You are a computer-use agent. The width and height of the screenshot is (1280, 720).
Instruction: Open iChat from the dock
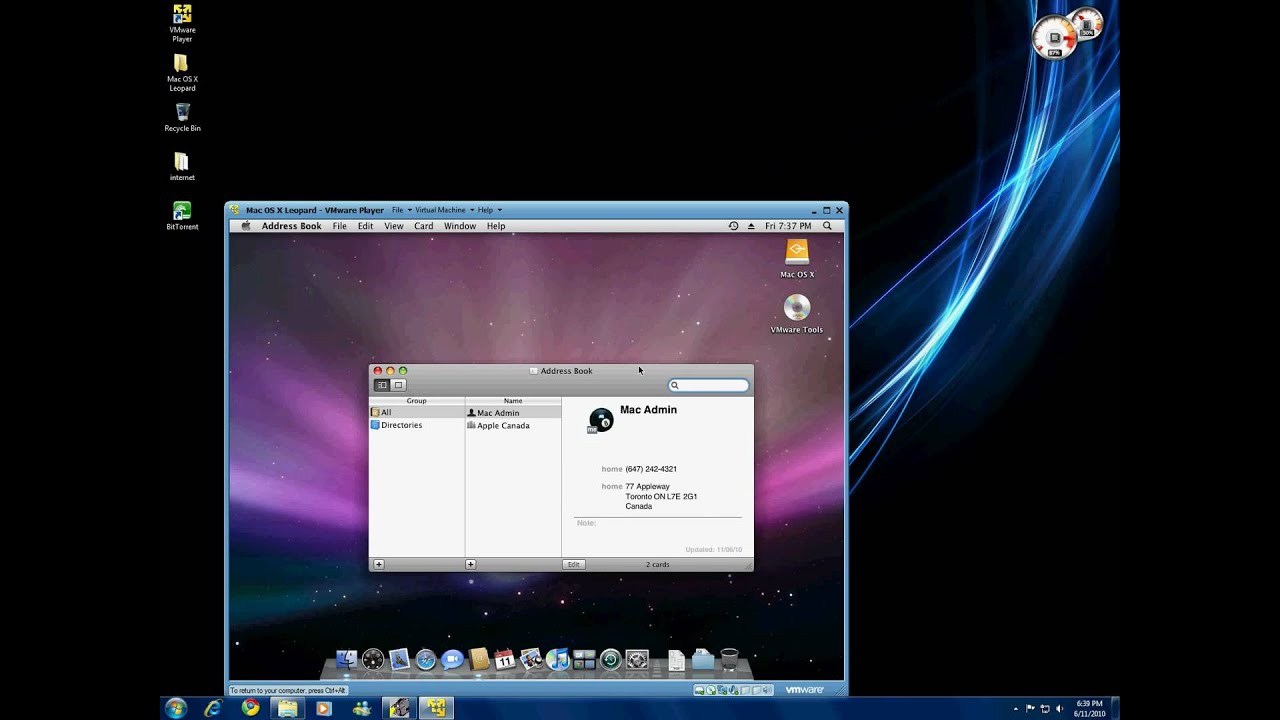(x=452, y=659)
